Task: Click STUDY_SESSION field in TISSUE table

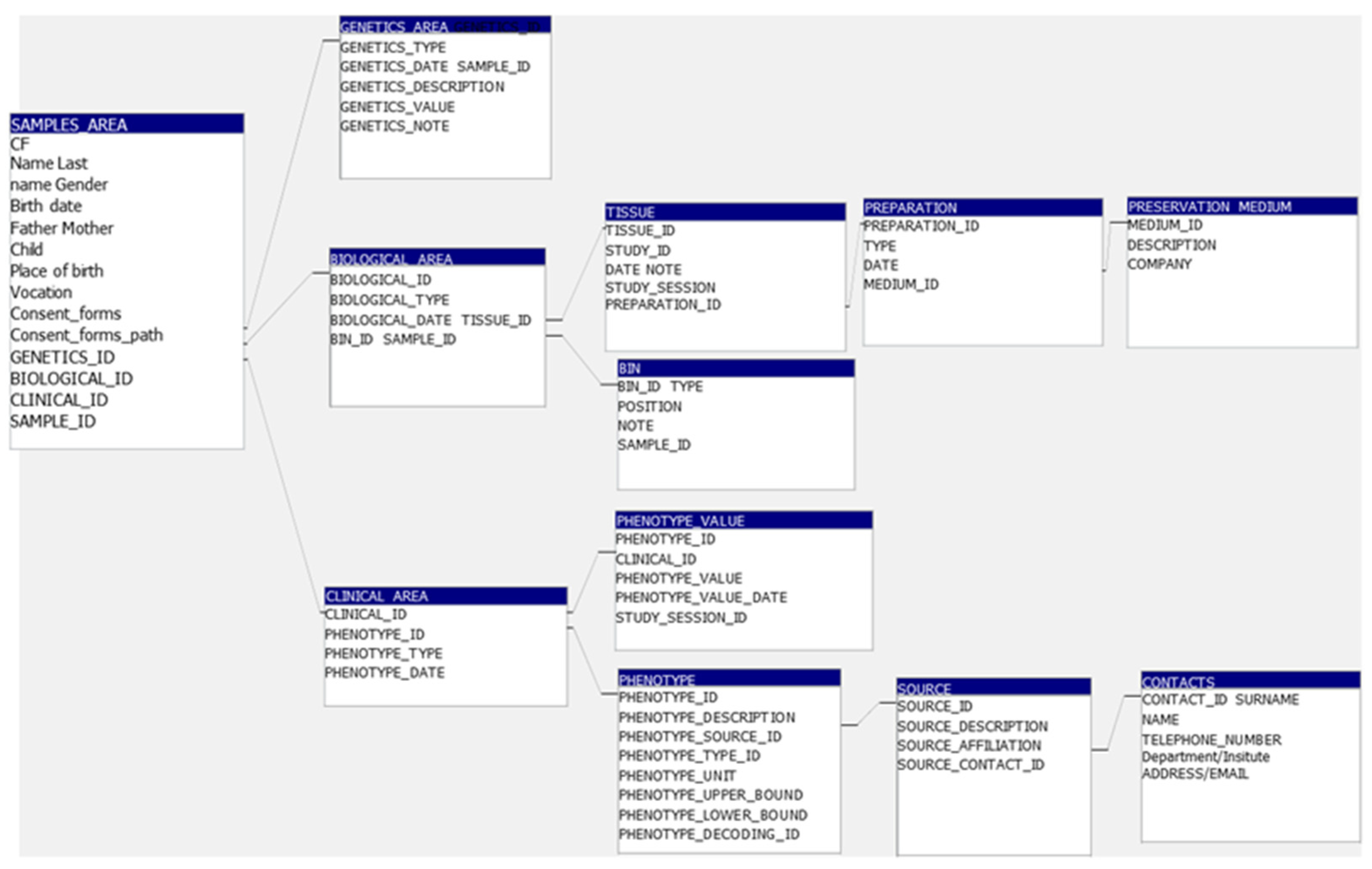Action: 660,287
